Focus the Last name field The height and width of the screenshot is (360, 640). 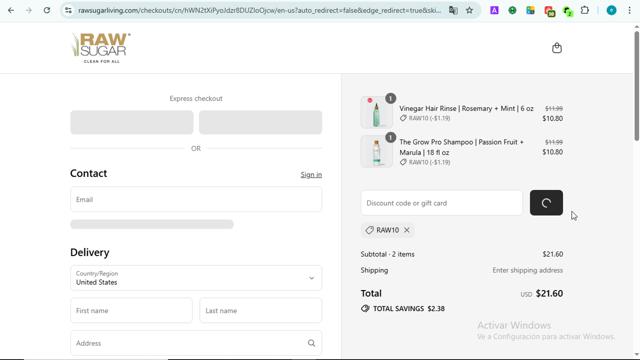coord(261,310)
